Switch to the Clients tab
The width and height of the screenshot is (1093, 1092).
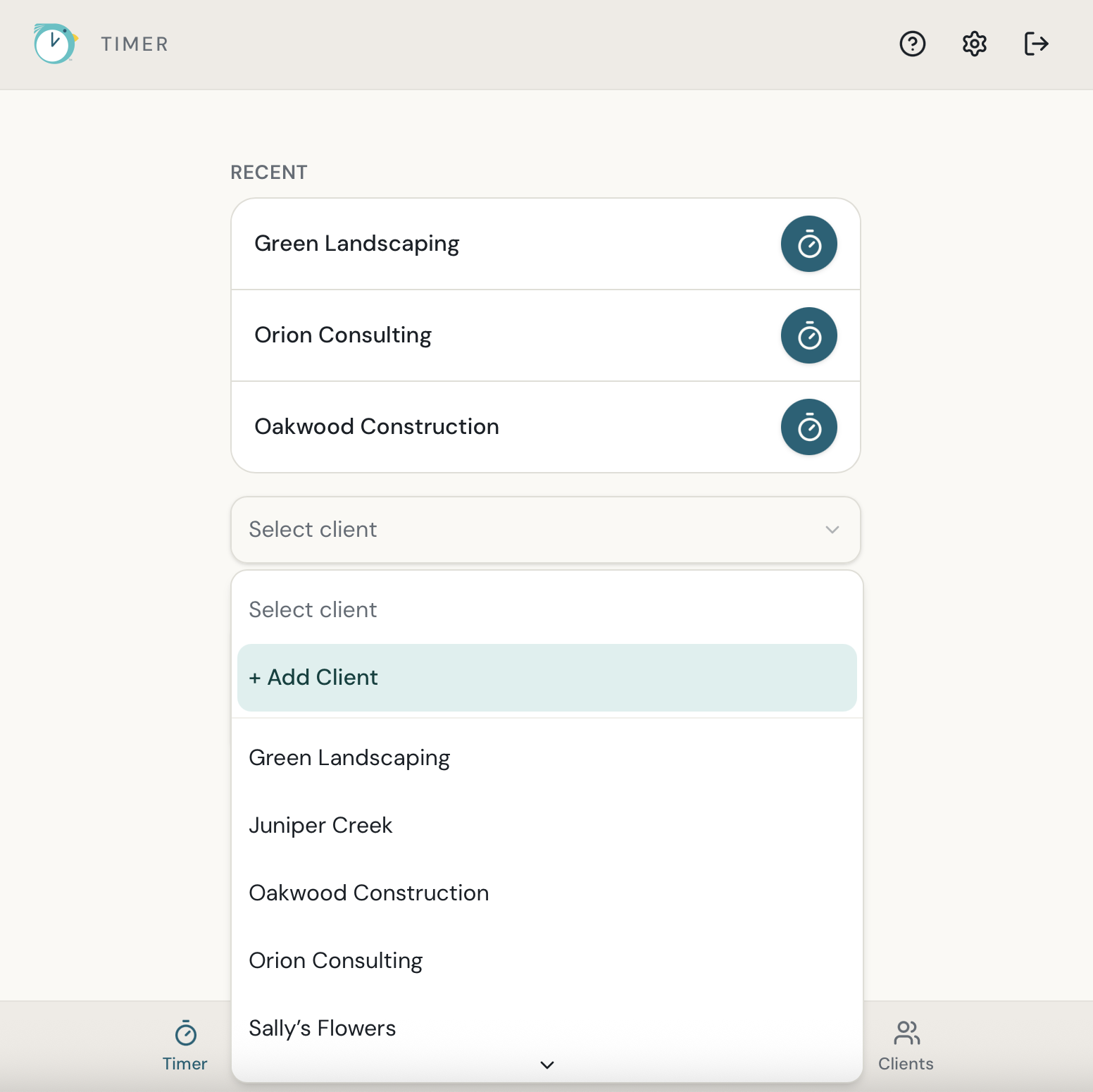pos(906,1046)
